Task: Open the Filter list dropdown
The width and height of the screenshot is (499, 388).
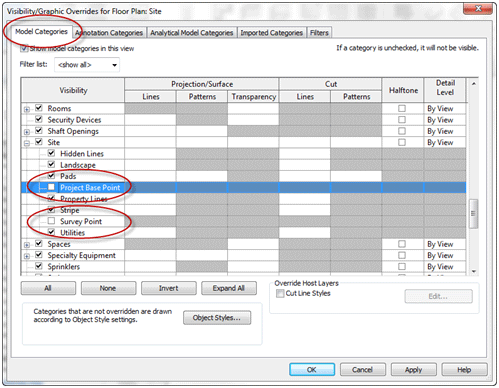Action: pyautogui.click(x=87, y=65)
